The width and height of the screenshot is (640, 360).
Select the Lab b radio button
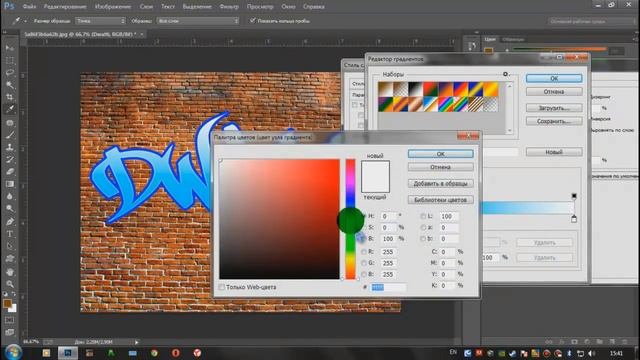pos(423,239)
